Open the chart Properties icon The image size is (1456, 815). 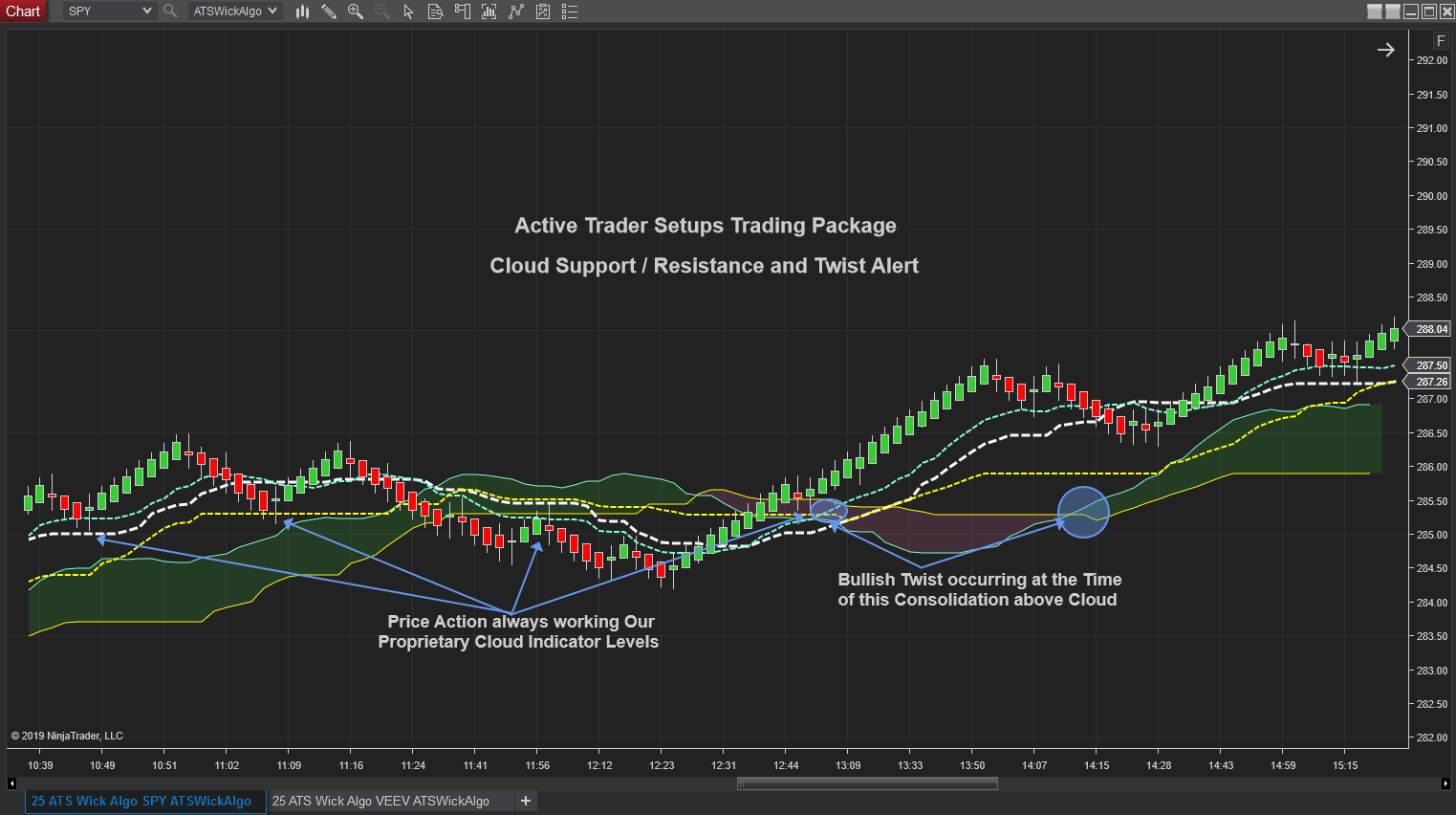click(x=543, y=11)
